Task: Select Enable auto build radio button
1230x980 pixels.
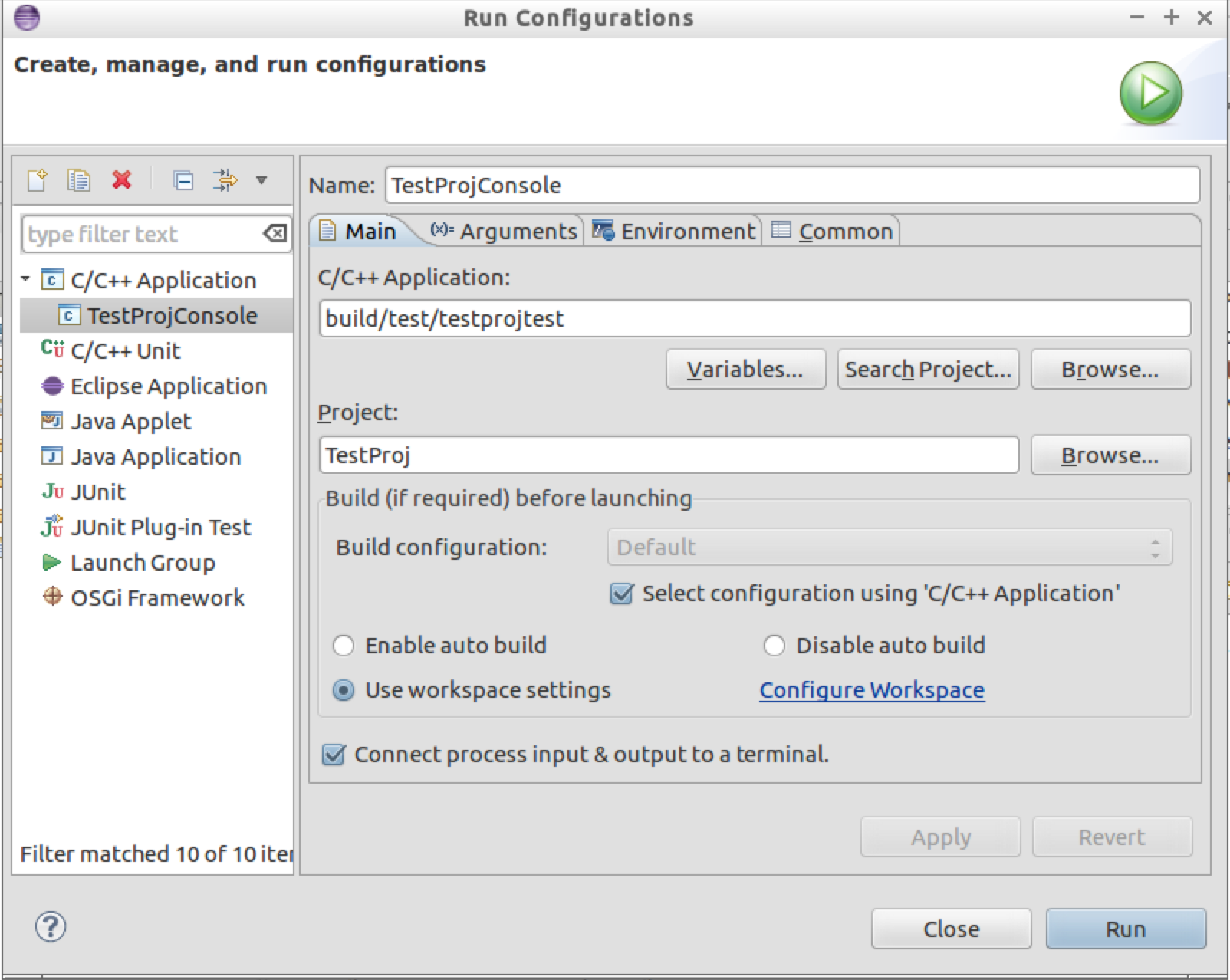Action: tap(344, 646)
